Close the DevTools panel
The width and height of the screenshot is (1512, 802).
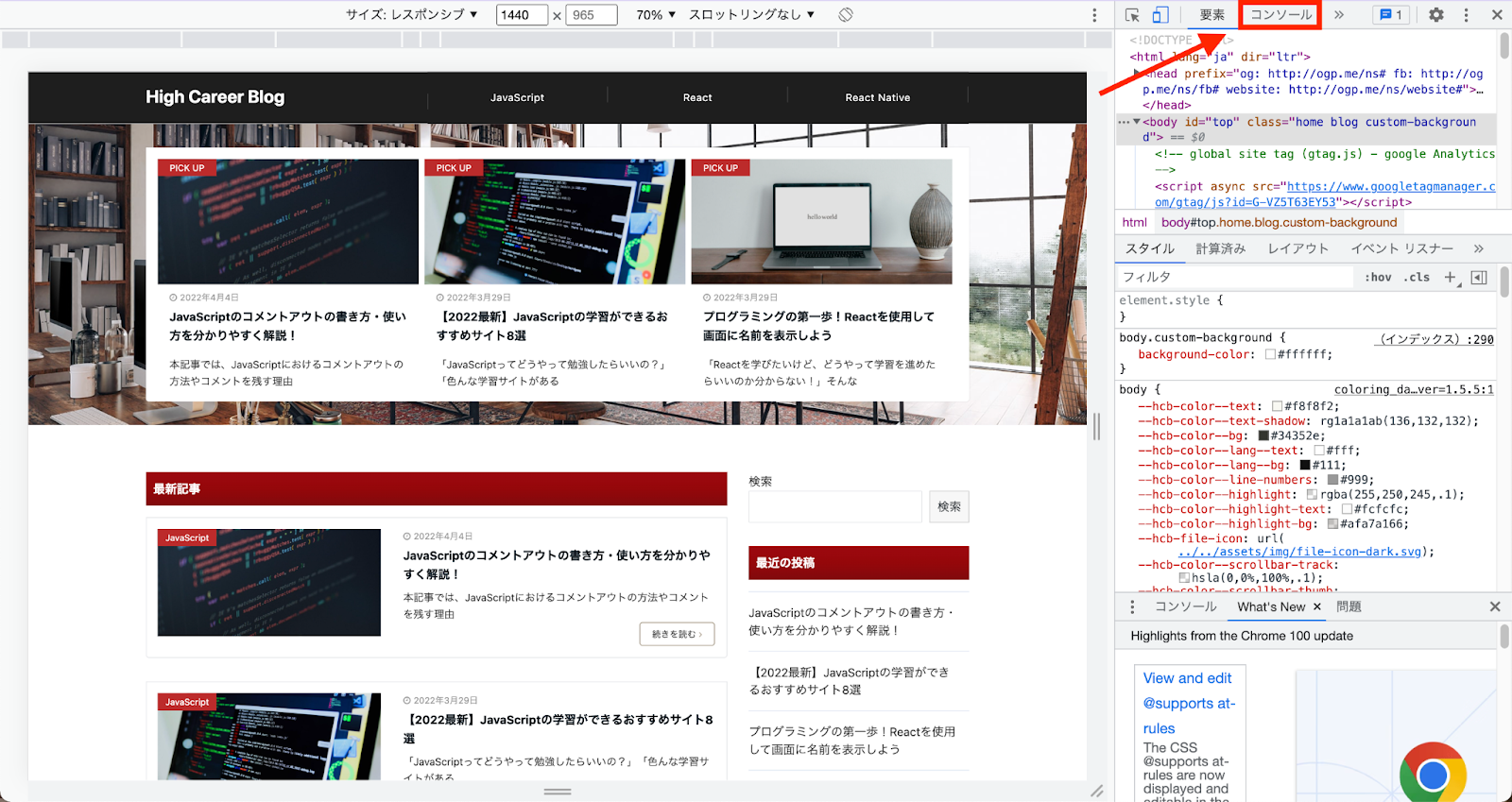tap(1497, 15)
